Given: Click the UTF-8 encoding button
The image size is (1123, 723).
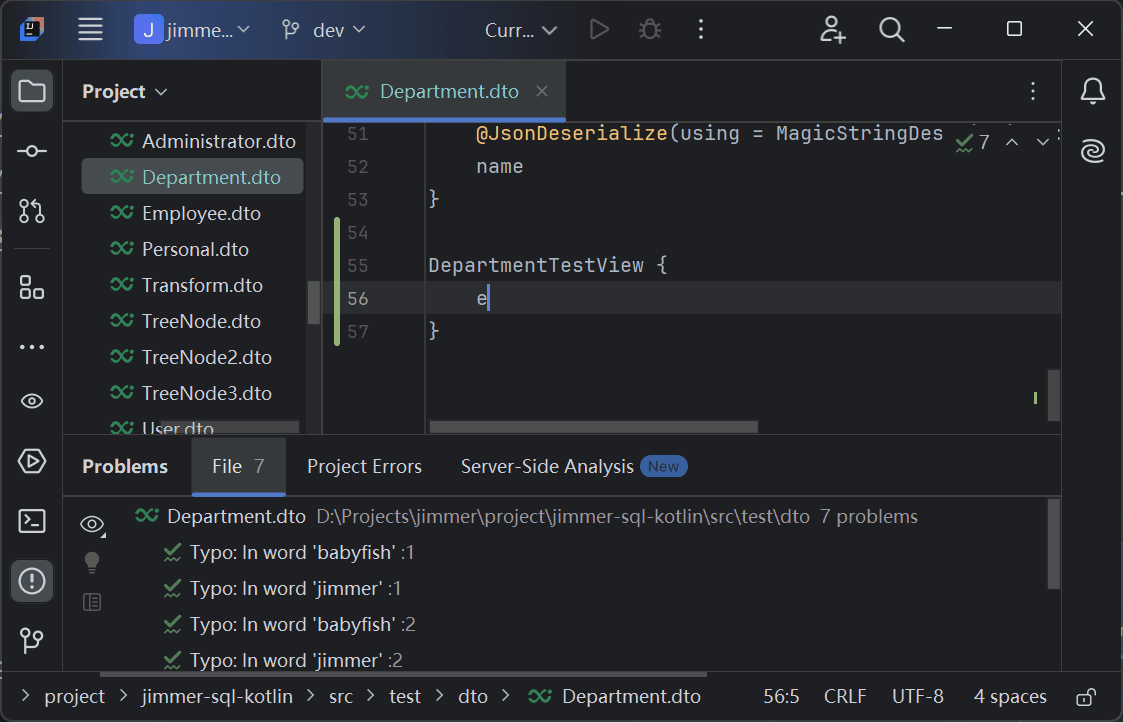Looking at the screenshot, I should coord(917,697).
